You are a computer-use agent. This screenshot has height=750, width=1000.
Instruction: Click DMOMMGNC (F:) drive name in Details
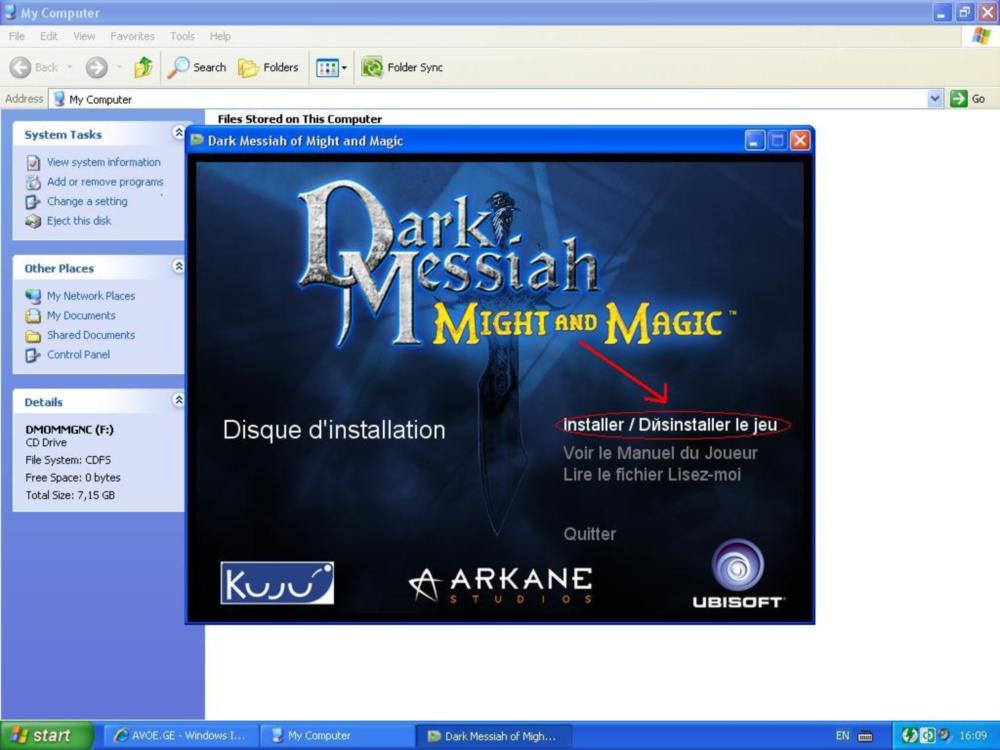click(70, 429)
